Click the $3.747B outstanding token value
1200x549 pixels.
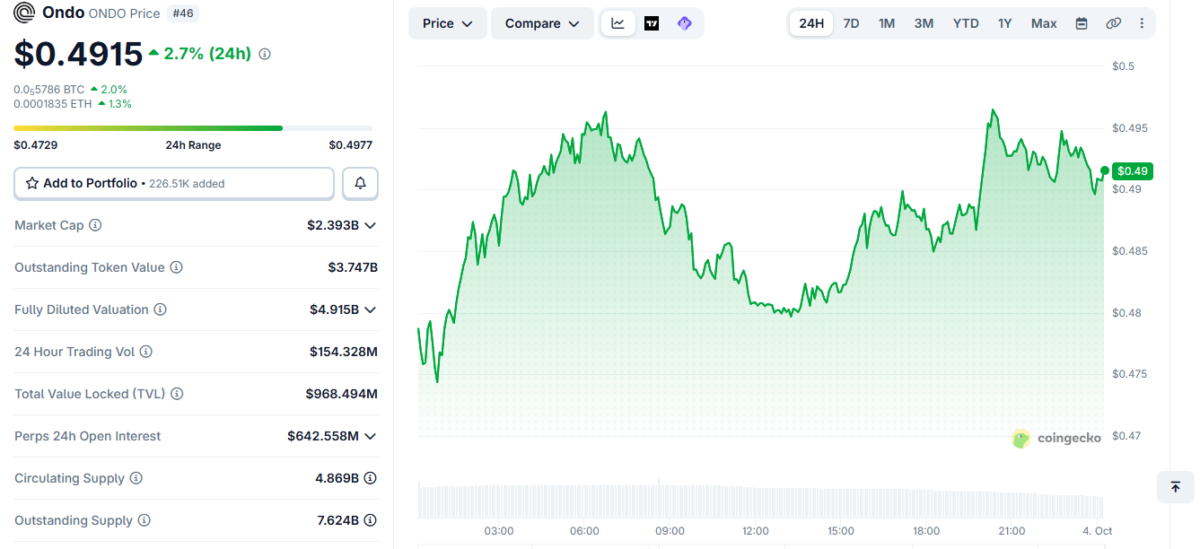tap(352, 267)
